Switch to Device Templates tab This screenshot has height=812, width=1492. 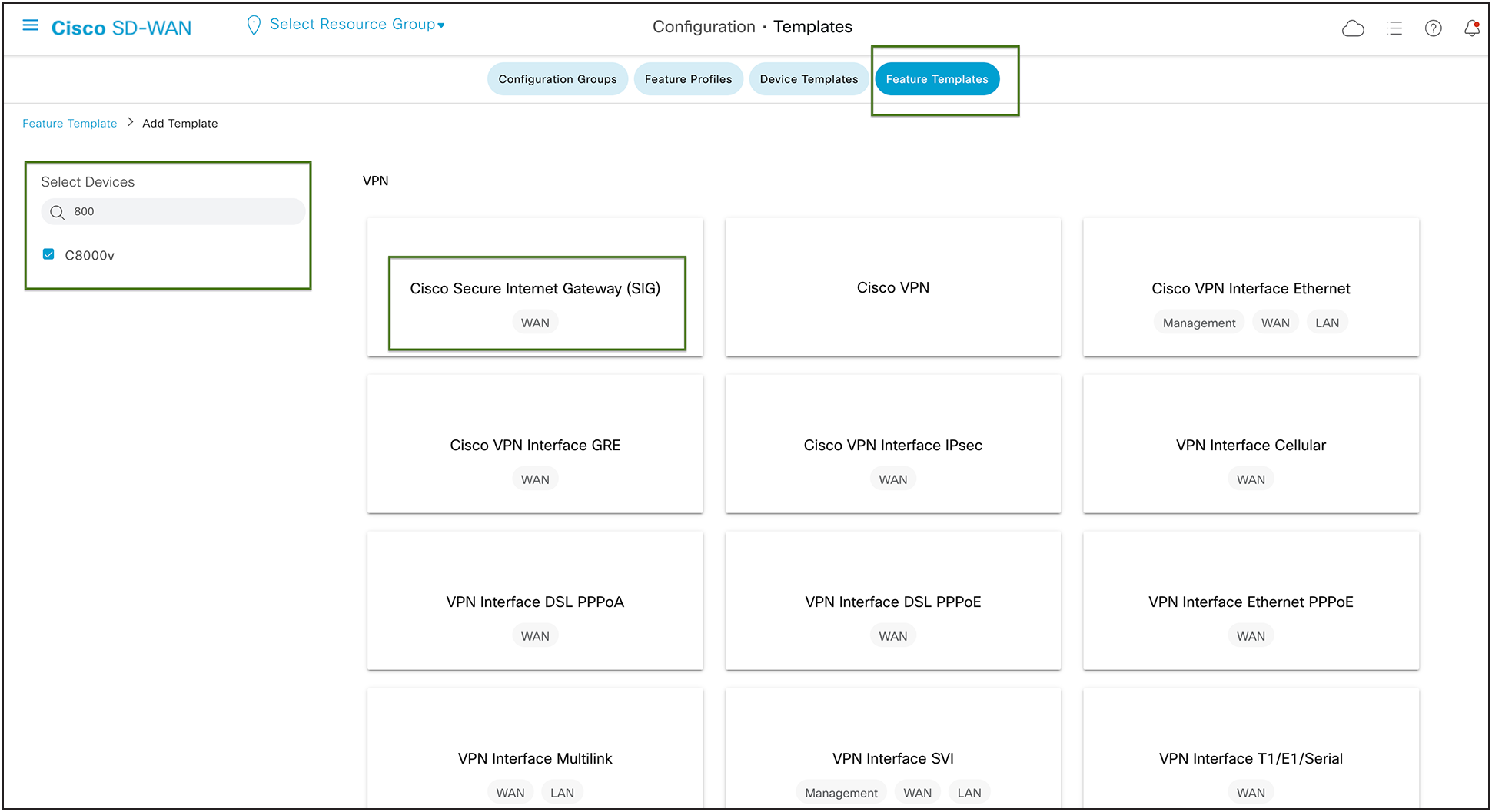tap(809, 79)
